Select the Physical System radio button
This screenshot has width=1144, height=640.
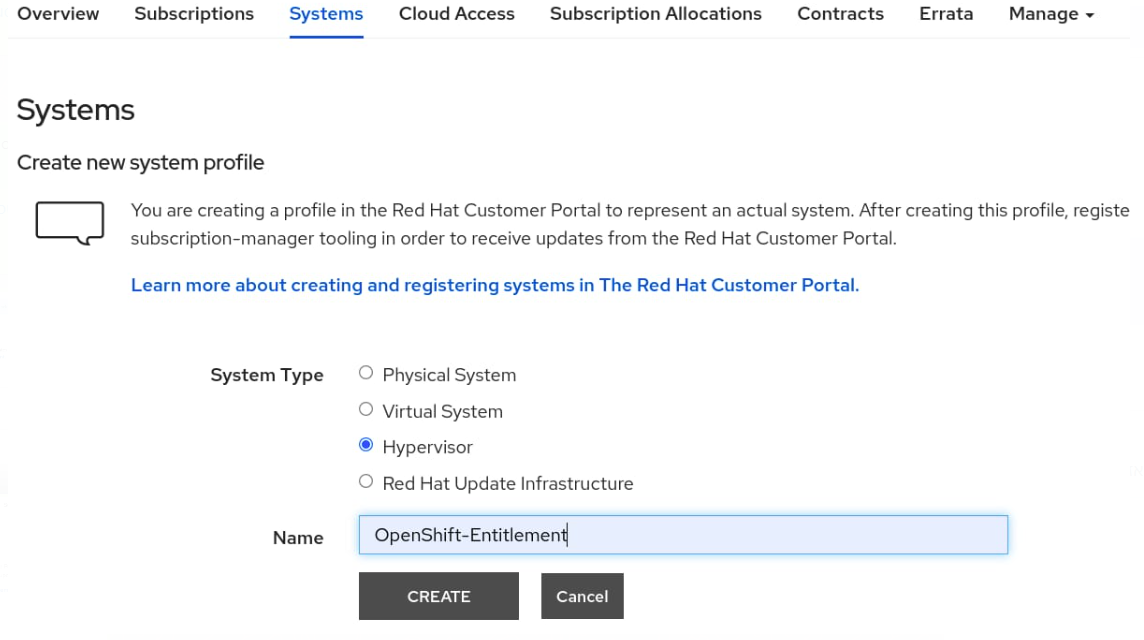click(x=366, y=374)
